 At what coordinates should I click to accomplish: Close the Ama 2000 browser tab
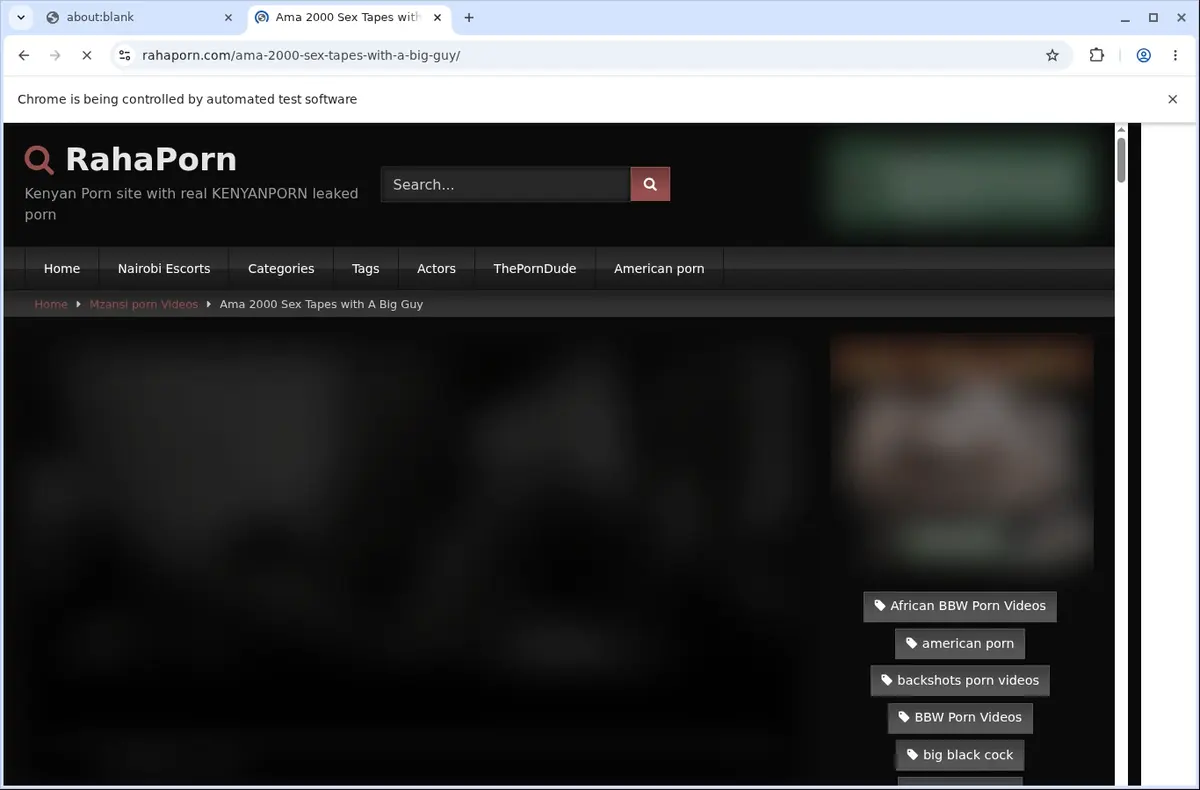[437, 17]
